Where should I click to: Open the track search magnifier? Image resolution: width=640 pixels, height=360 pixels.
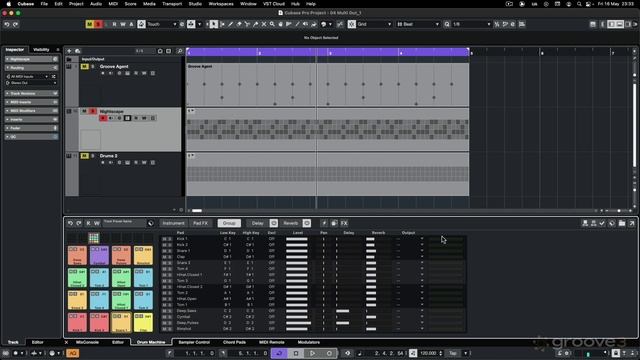coord(180,51)
